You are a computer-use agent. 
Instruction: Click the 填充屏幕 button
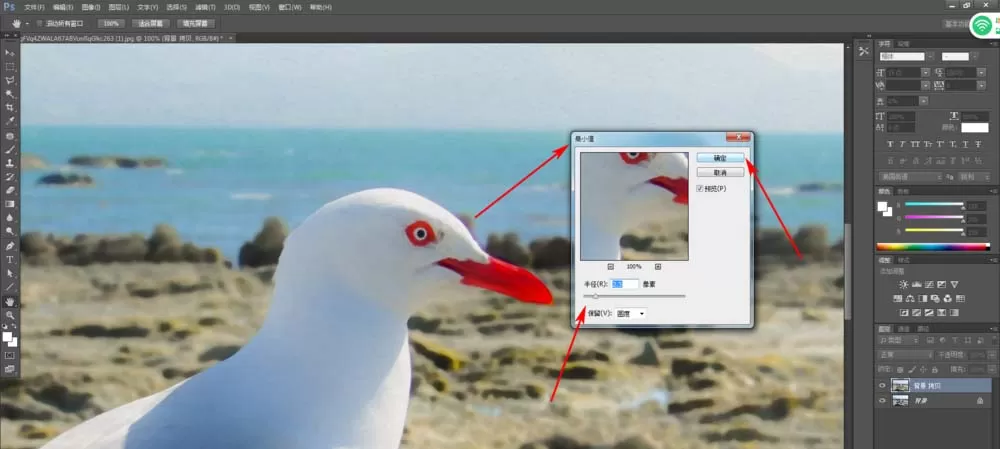(195, 24)
